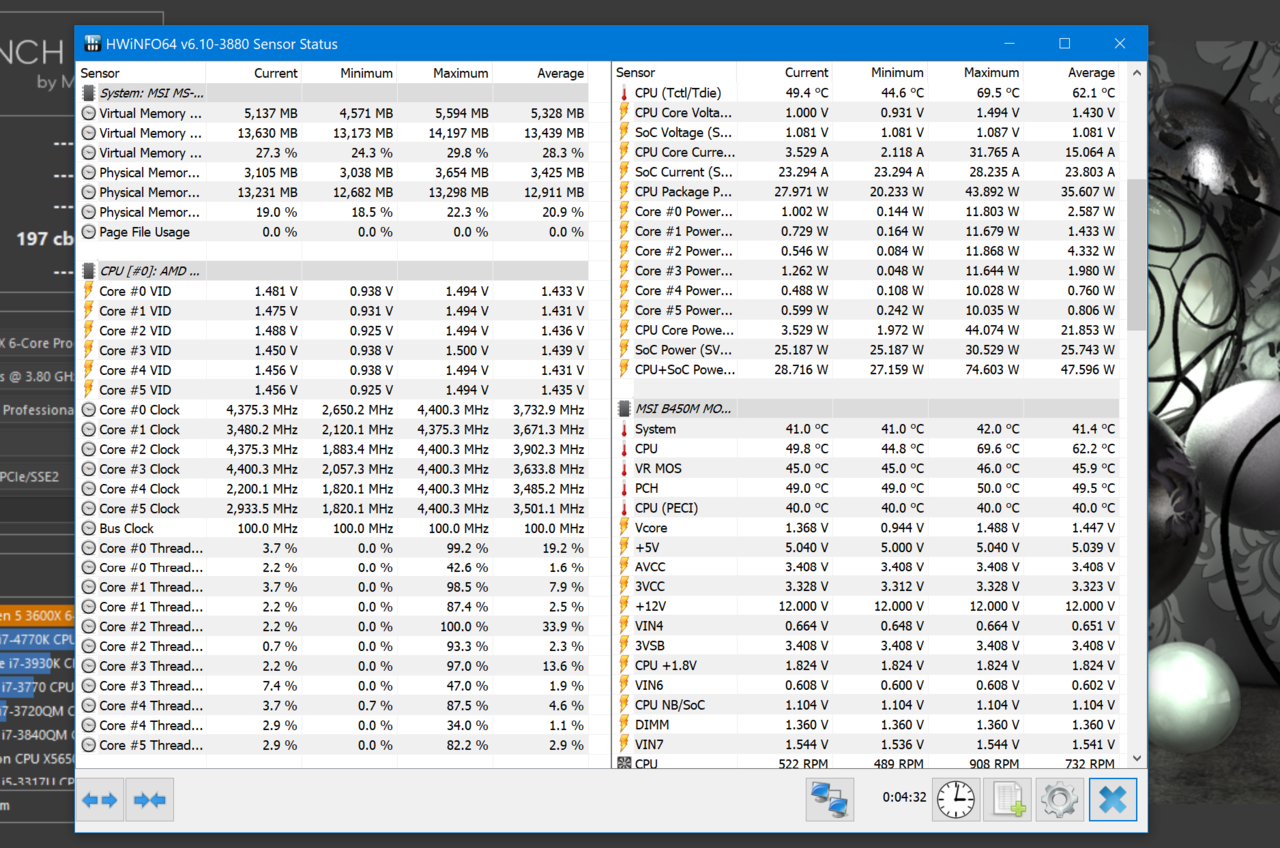Click the Average column header in the left pane
The height and width of the screenshot is (848, 1280).
tap(541, 73)
